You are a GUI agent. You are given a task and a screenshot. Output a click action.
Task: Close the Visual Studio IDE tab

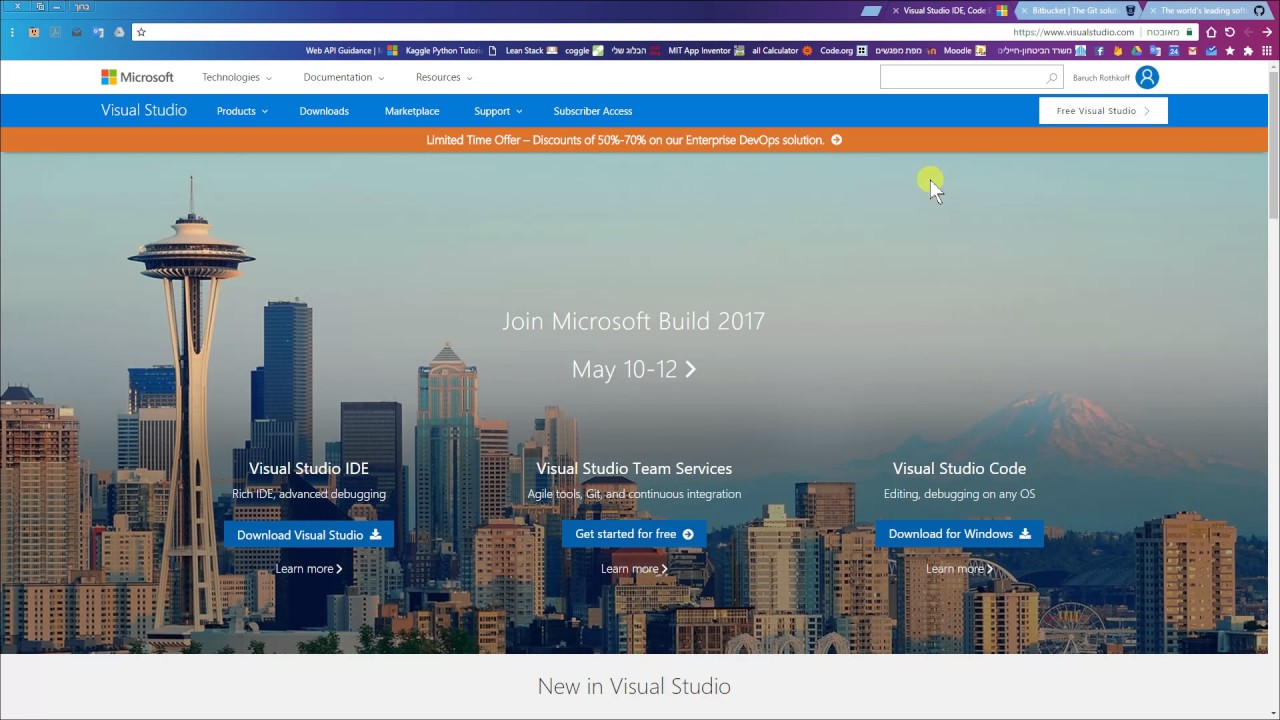pyautogui.click(x=895, y=11)
